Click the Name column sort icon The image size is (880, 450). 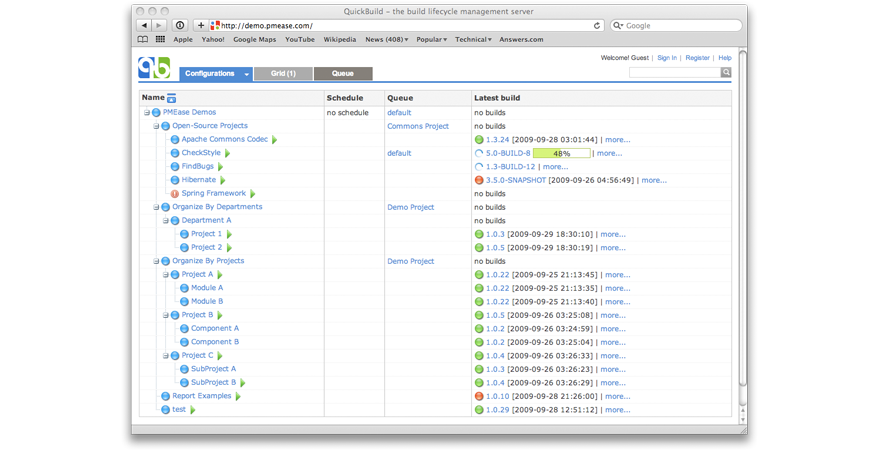(x=172, y=98)
